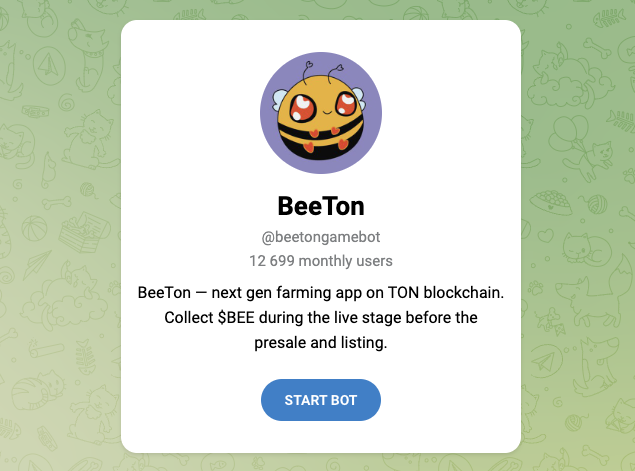Screen dimensions: 635x471
Task: Click the bee's right heart-shaped eye
Action: (346, 103)
